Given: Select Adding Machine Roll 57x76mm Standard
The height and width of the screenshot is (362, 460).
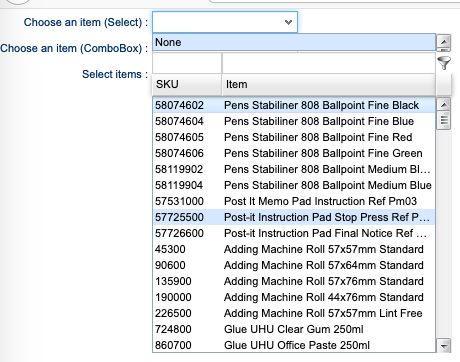Looking at the screenshot, I should 294,281.
